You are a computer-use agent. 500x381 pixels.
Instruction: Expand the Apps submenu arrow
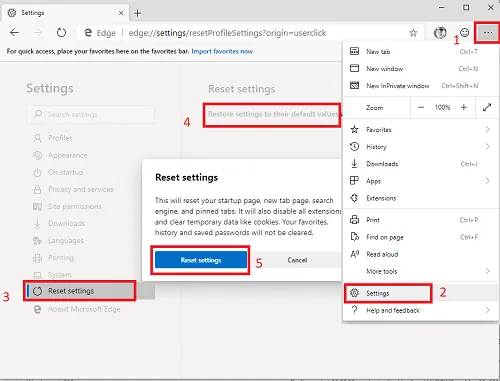point(488,181)
